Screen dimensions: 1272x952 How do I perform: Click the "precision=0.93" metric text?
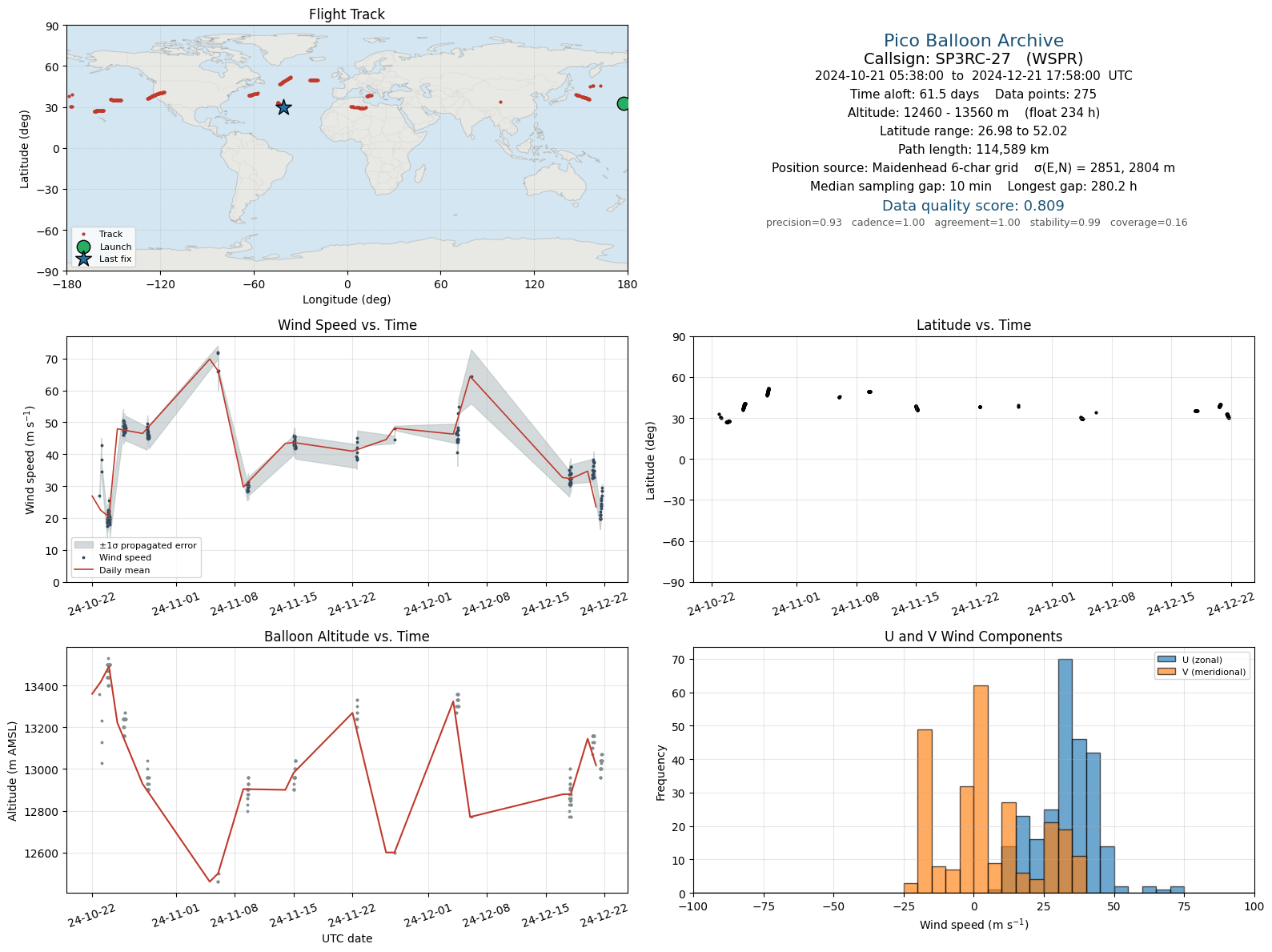804,223
